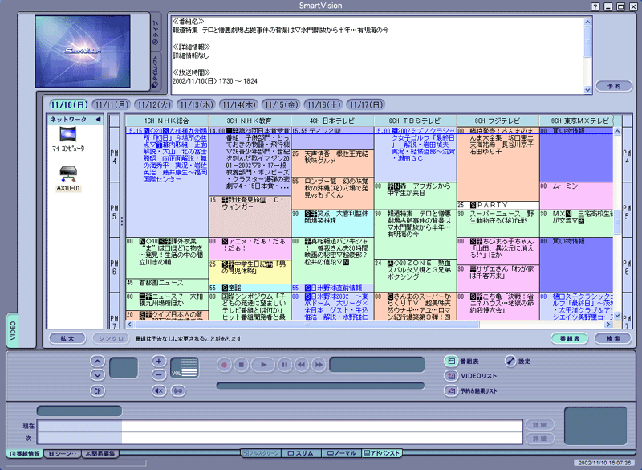Select the 11/17(日) date tab

366,105
